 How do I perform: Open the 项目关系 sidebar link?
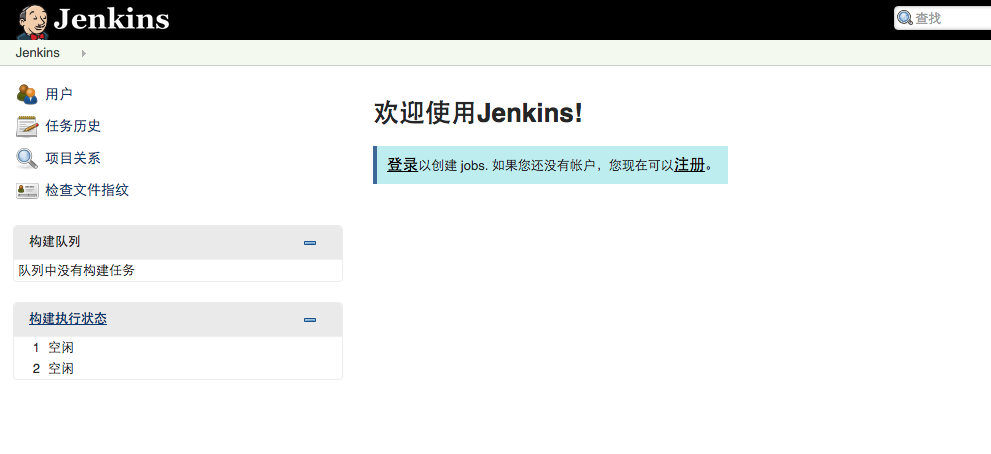(x=73, y=158)
